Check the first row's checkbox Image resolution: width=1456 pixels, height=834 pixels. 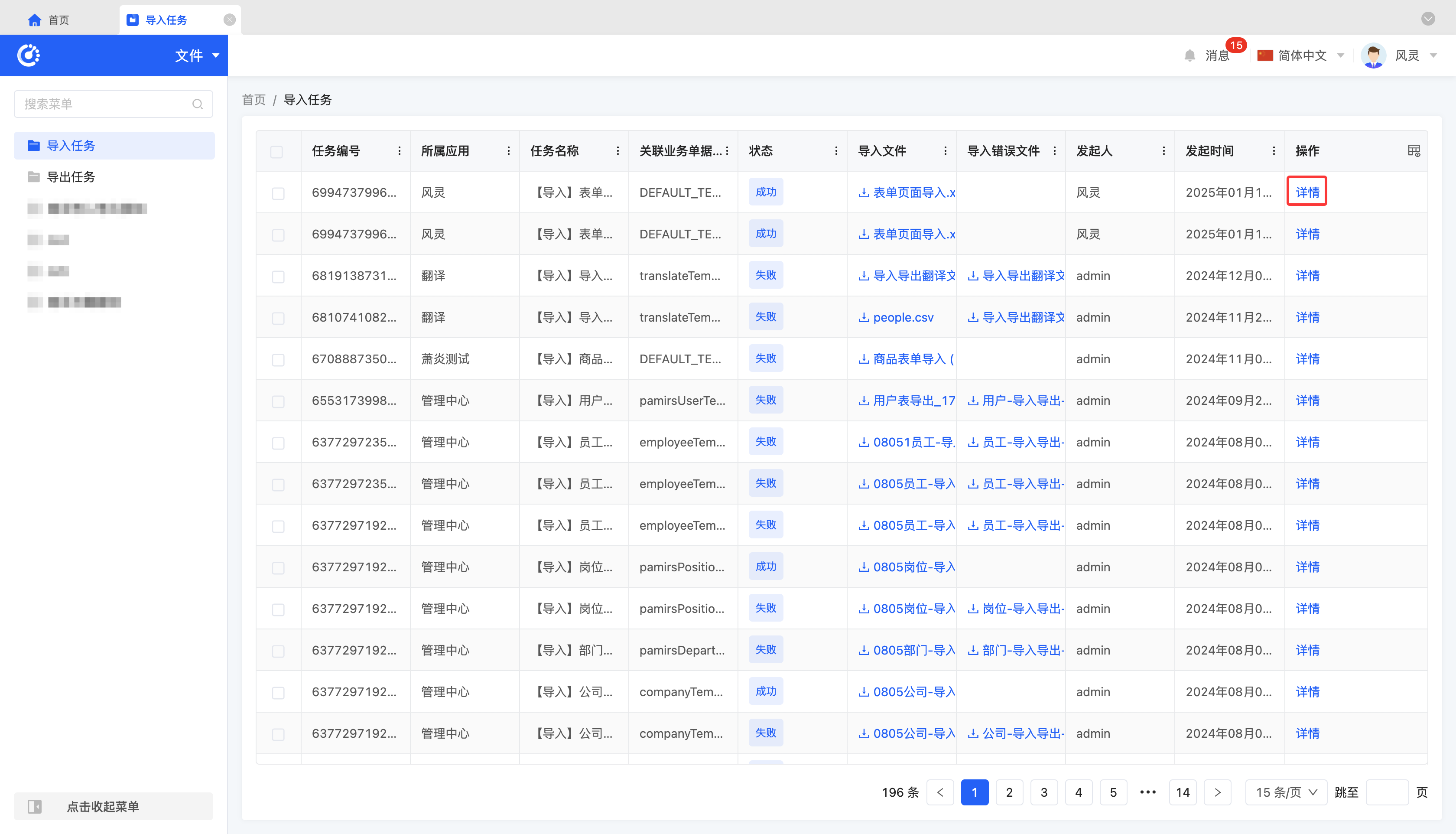278,193
